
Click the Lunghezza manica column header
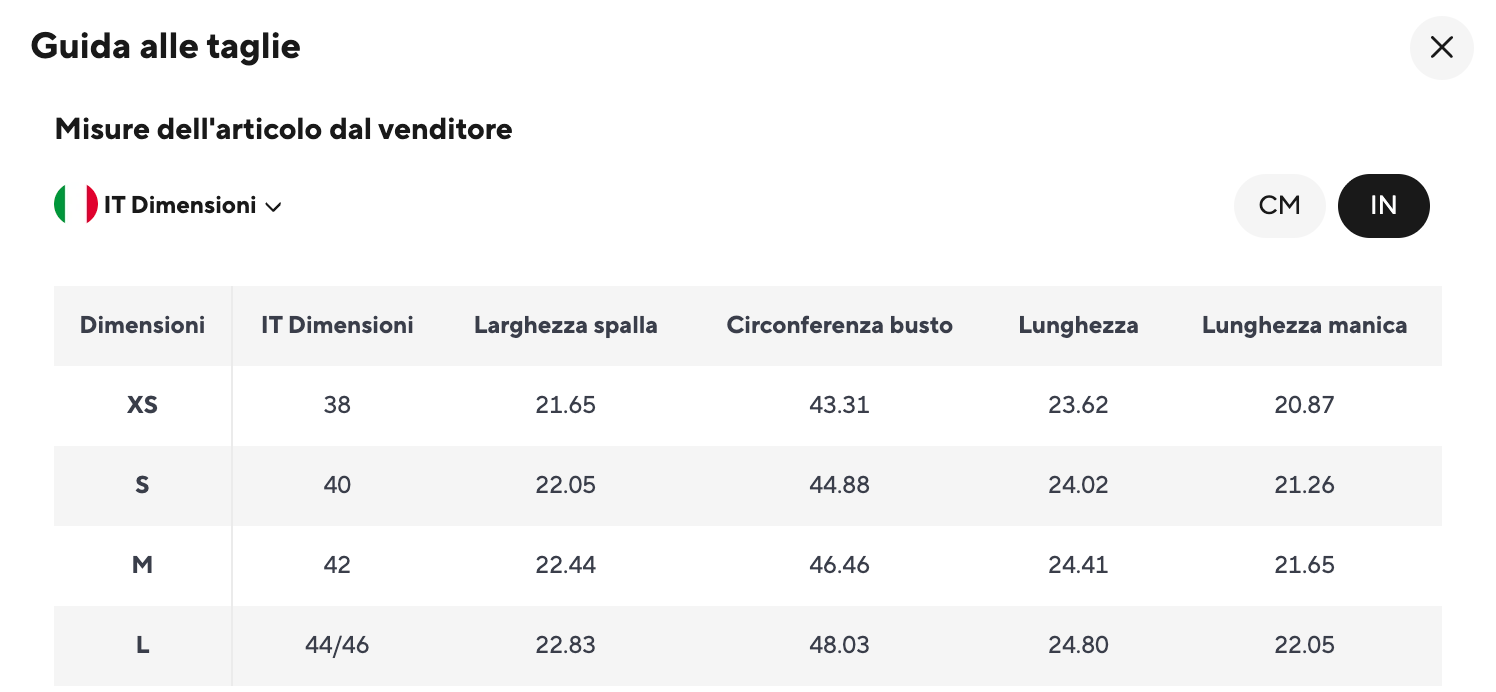(1304, 325)
